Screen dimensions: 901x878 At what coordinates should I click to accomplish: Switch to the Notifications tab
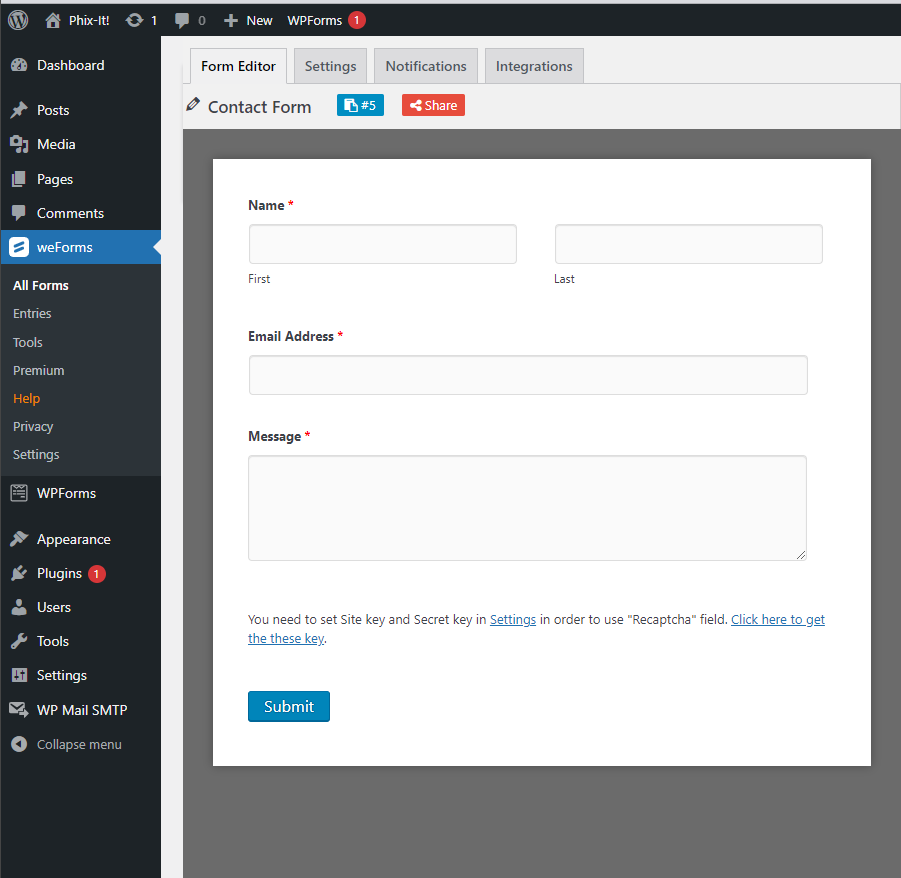coord(426,66)
